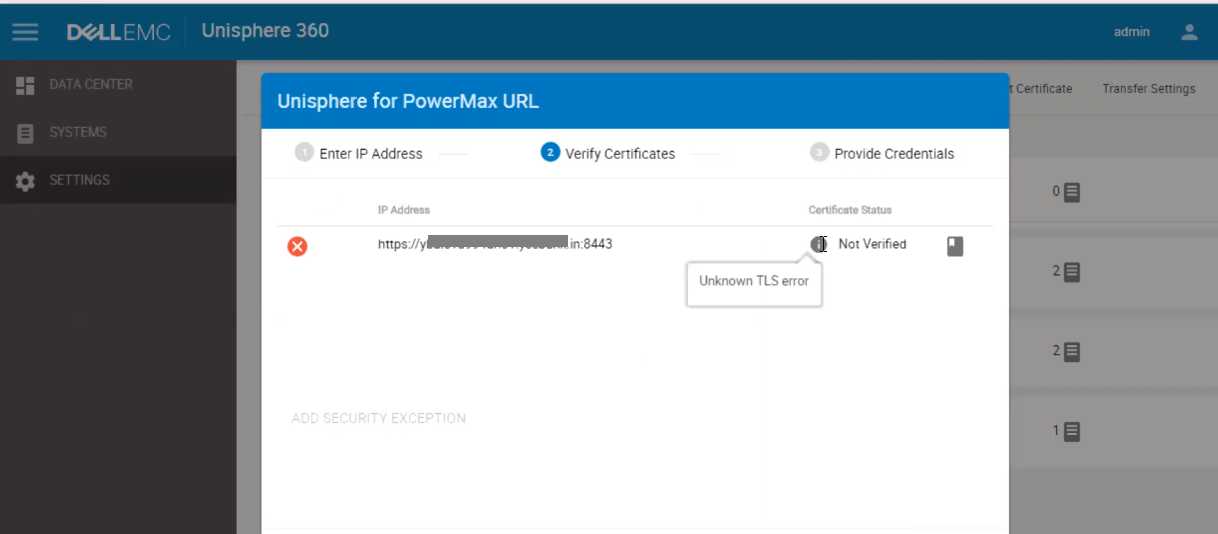Click the Systems sidebar icon

pyautogui.click(x=26, y=132)
